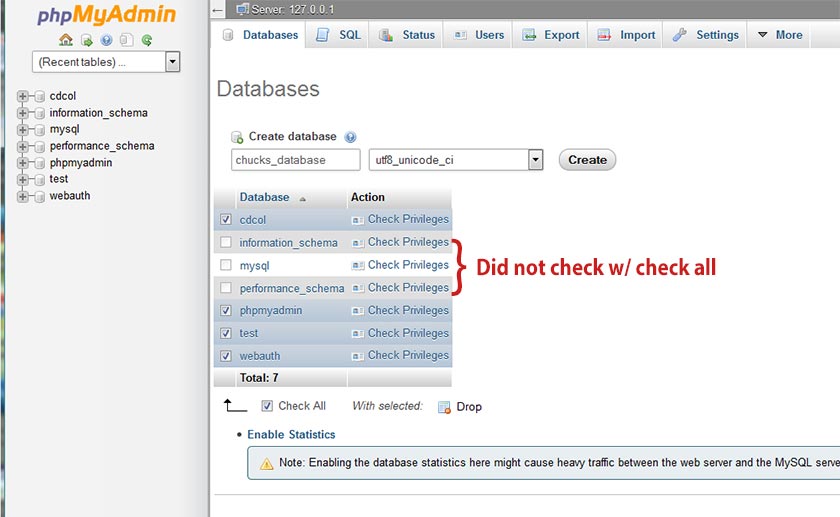Click the database name field containing chucks_database
Screen dimensions: 840x517
pyautogui.click(x=296, y=160)
